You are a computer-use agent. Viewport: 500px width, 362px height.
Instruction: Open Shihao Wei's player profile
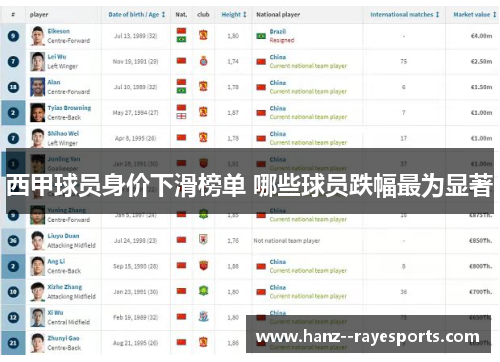click(x=63, y=133)
